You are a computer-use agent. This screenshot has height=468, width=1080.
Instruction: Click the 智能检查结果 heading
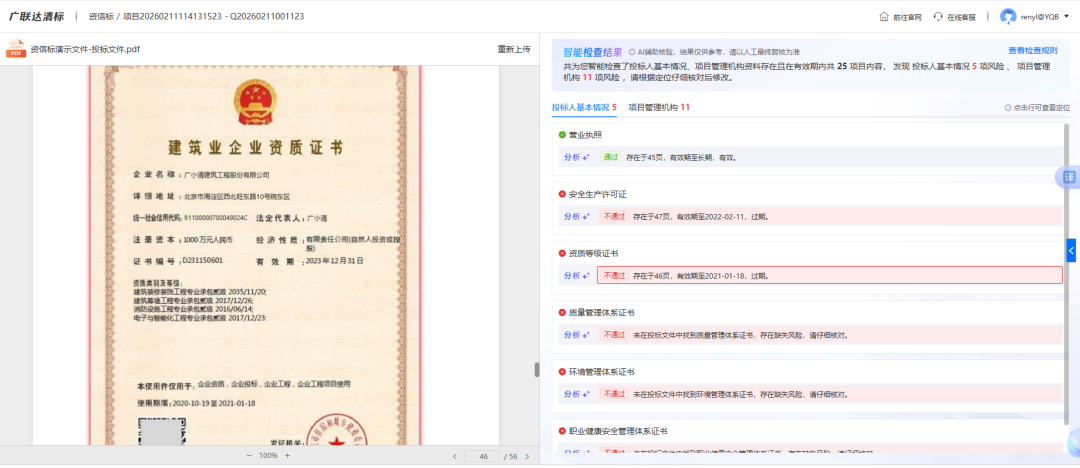(x=593, y=52)
